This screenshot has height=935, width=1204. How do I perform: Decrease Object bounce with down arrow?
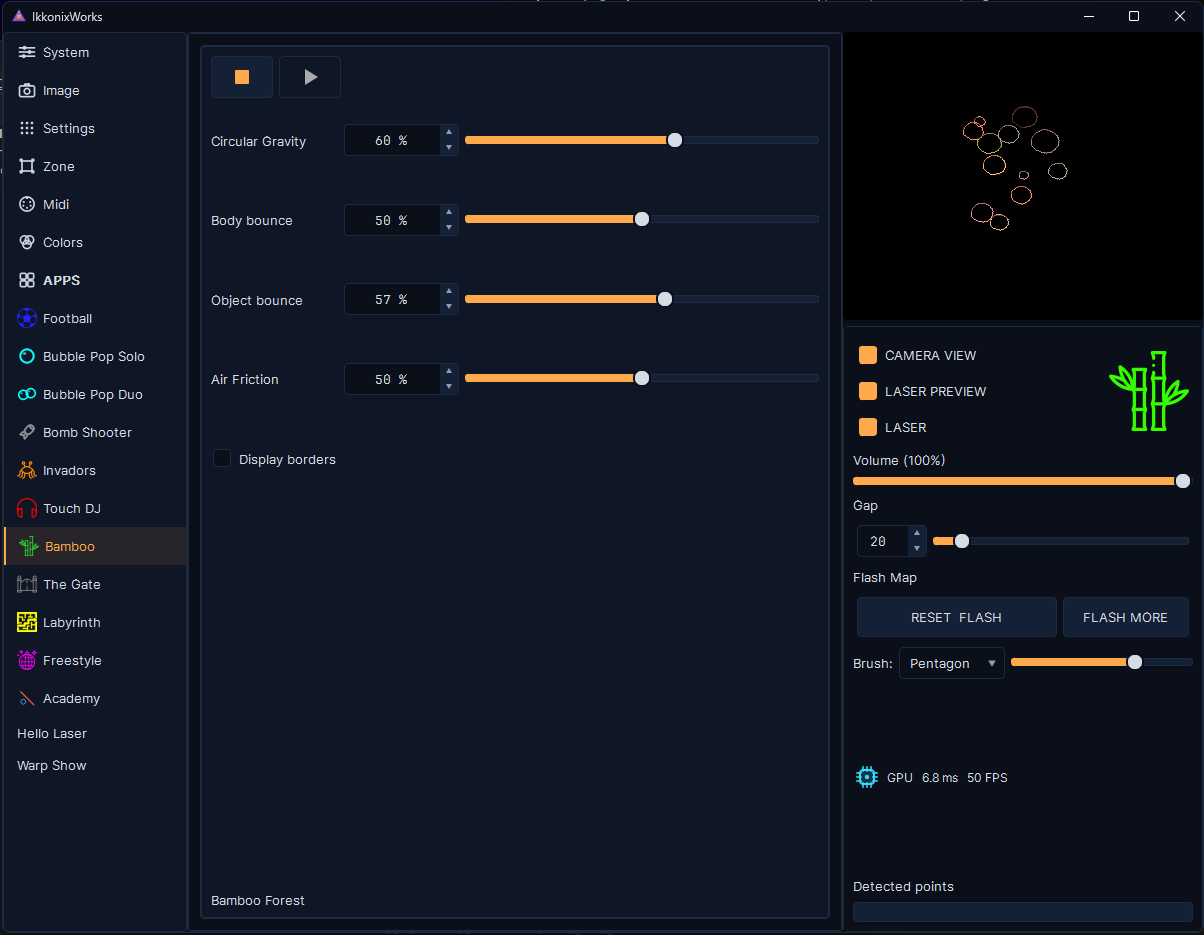449,307
